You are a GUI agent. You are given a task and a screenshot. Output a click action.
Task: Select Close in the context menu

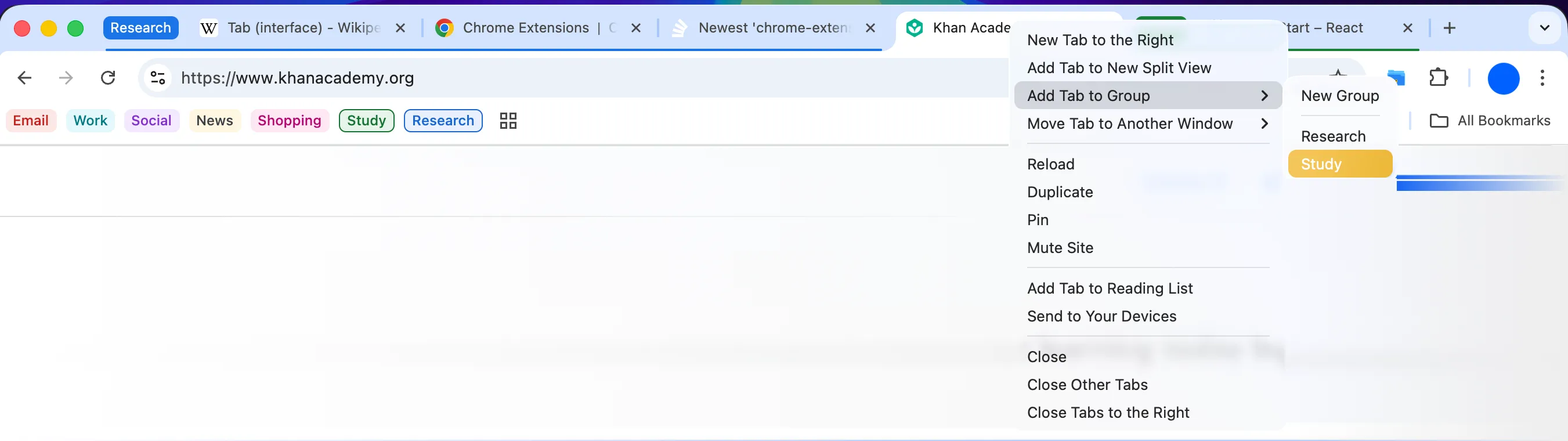click(x=1148, y=357)
